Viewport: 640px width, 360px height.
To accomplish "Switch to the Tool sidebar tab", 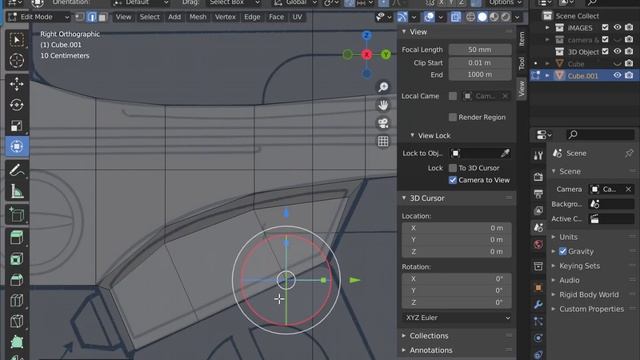I will point(522,63).
